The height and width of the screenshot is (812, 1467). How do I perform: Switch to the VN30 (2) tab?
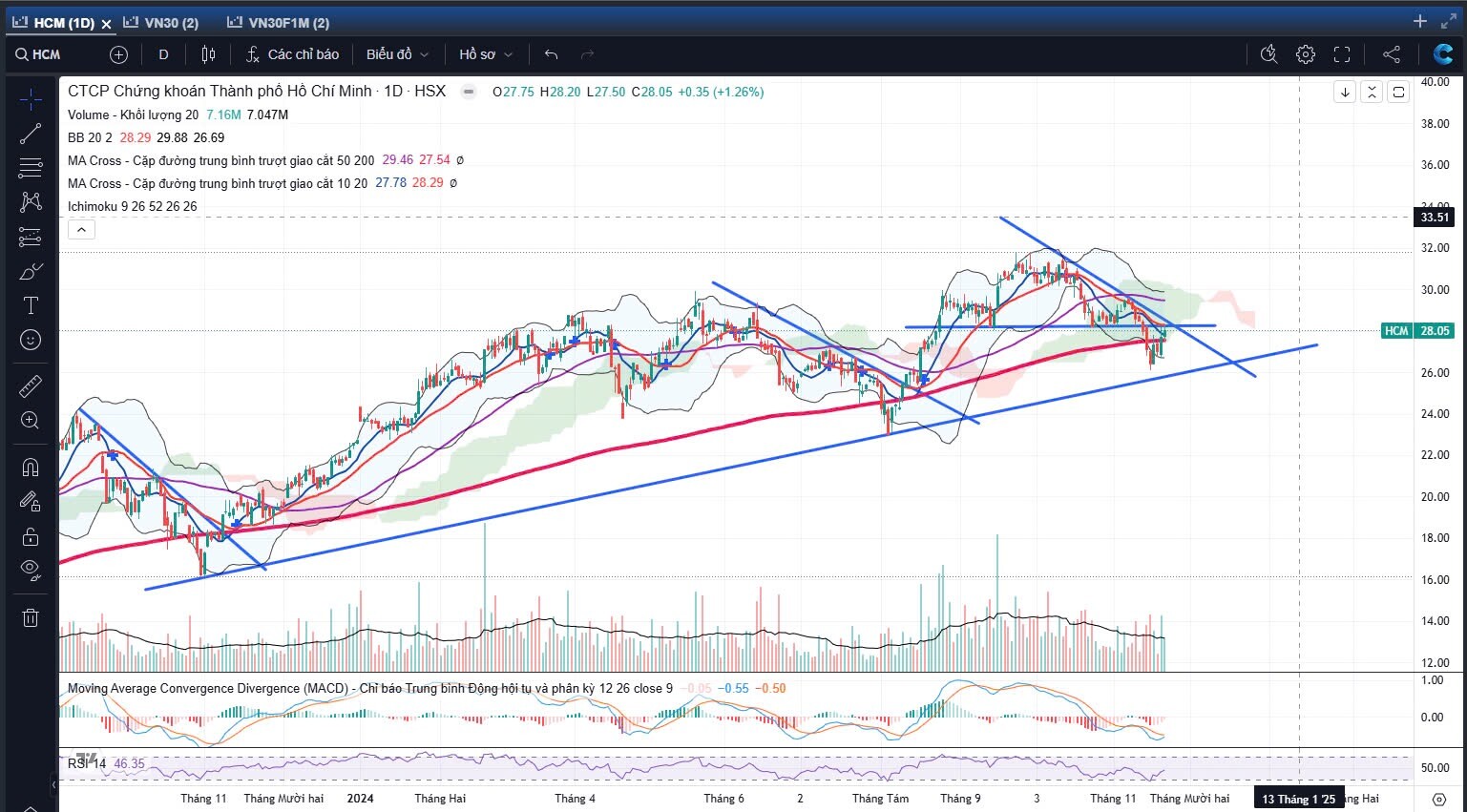coord(161,23)
